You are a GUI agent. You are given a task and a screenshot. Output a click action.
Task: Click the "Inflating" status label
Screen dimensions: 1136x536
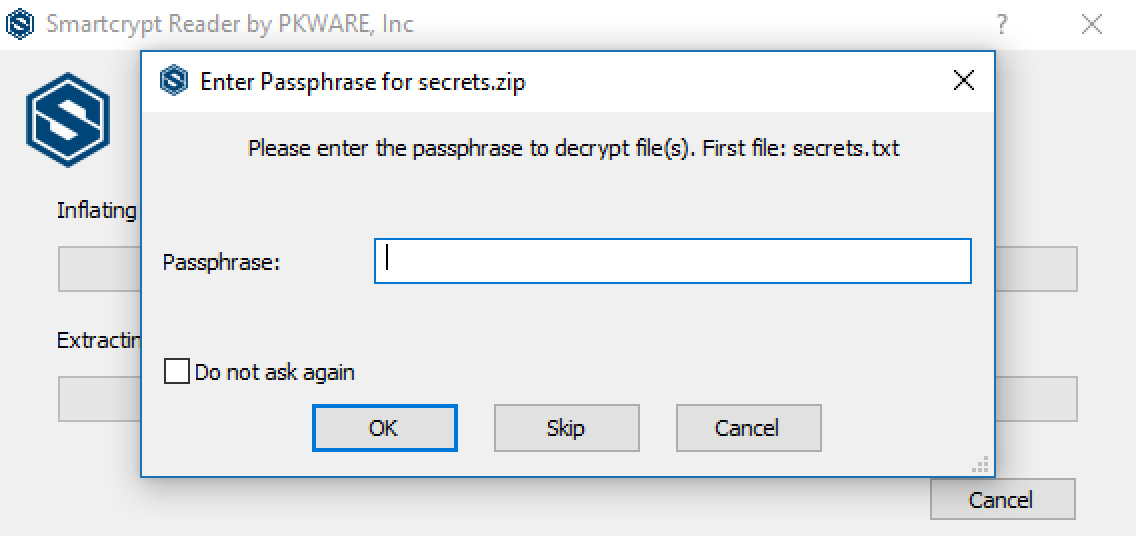[96, 210]
